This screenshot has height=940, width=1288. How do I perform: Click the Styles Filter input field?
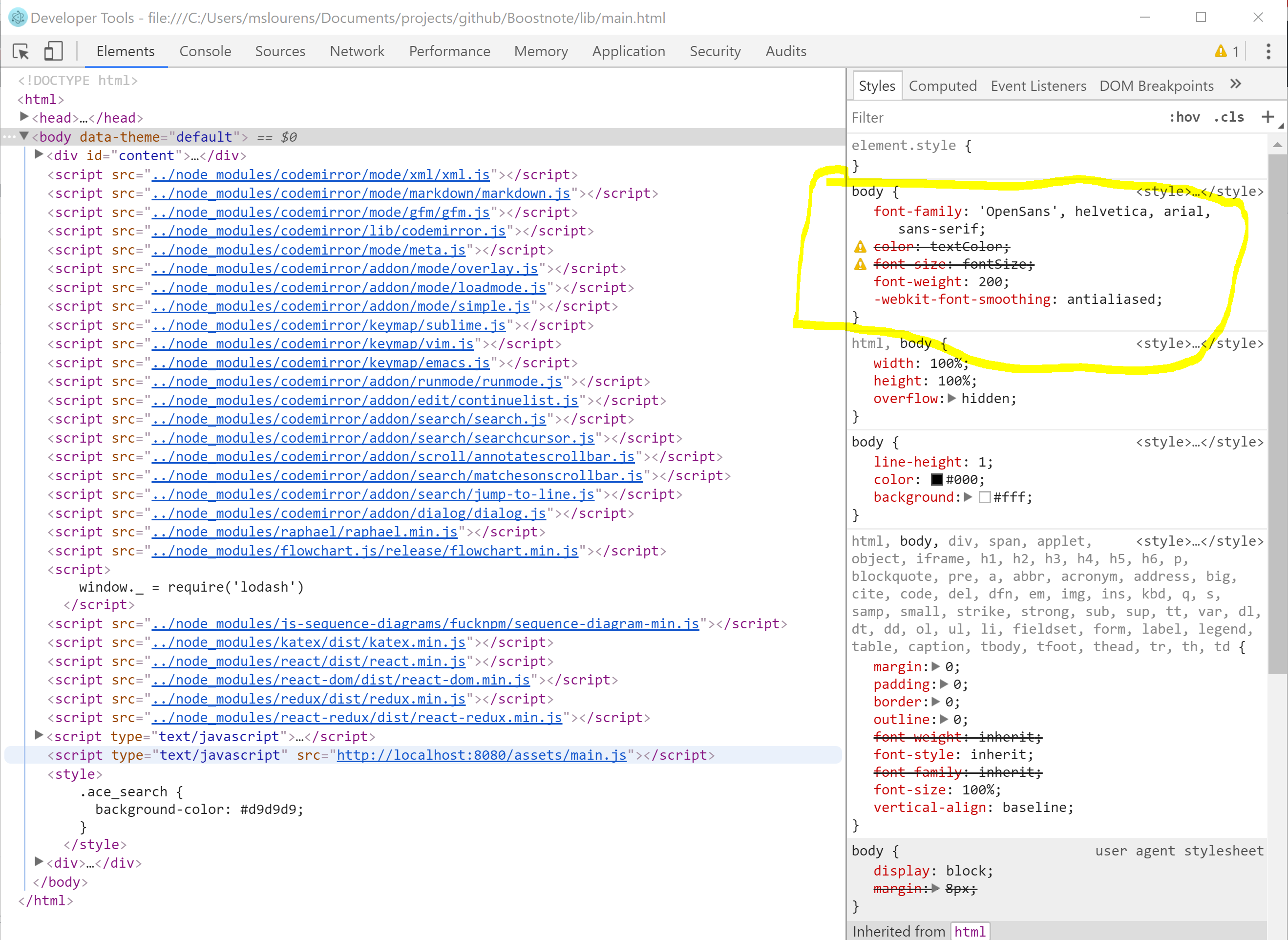(1004, 117)
